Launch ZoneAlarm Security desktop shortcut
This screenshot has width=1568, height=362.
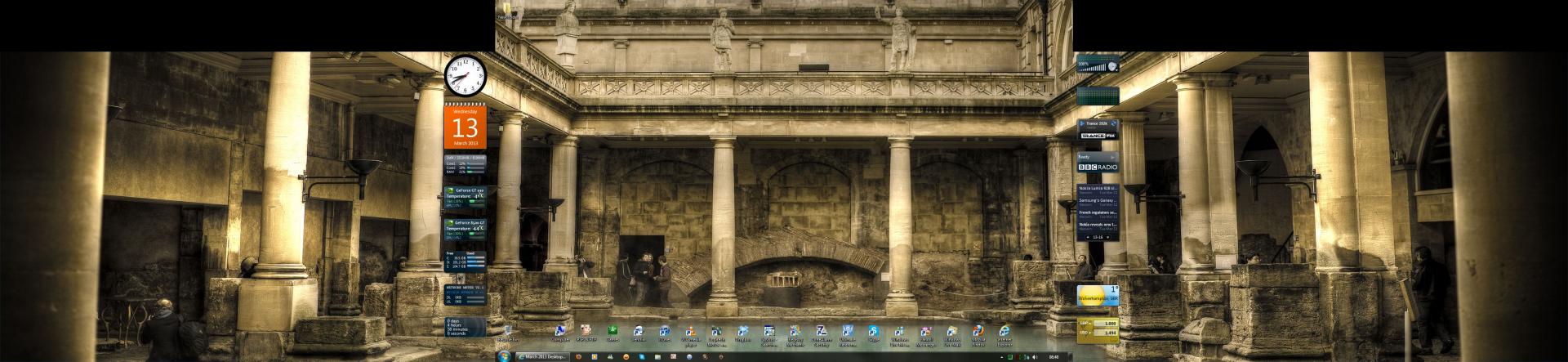tap(821, 331)
